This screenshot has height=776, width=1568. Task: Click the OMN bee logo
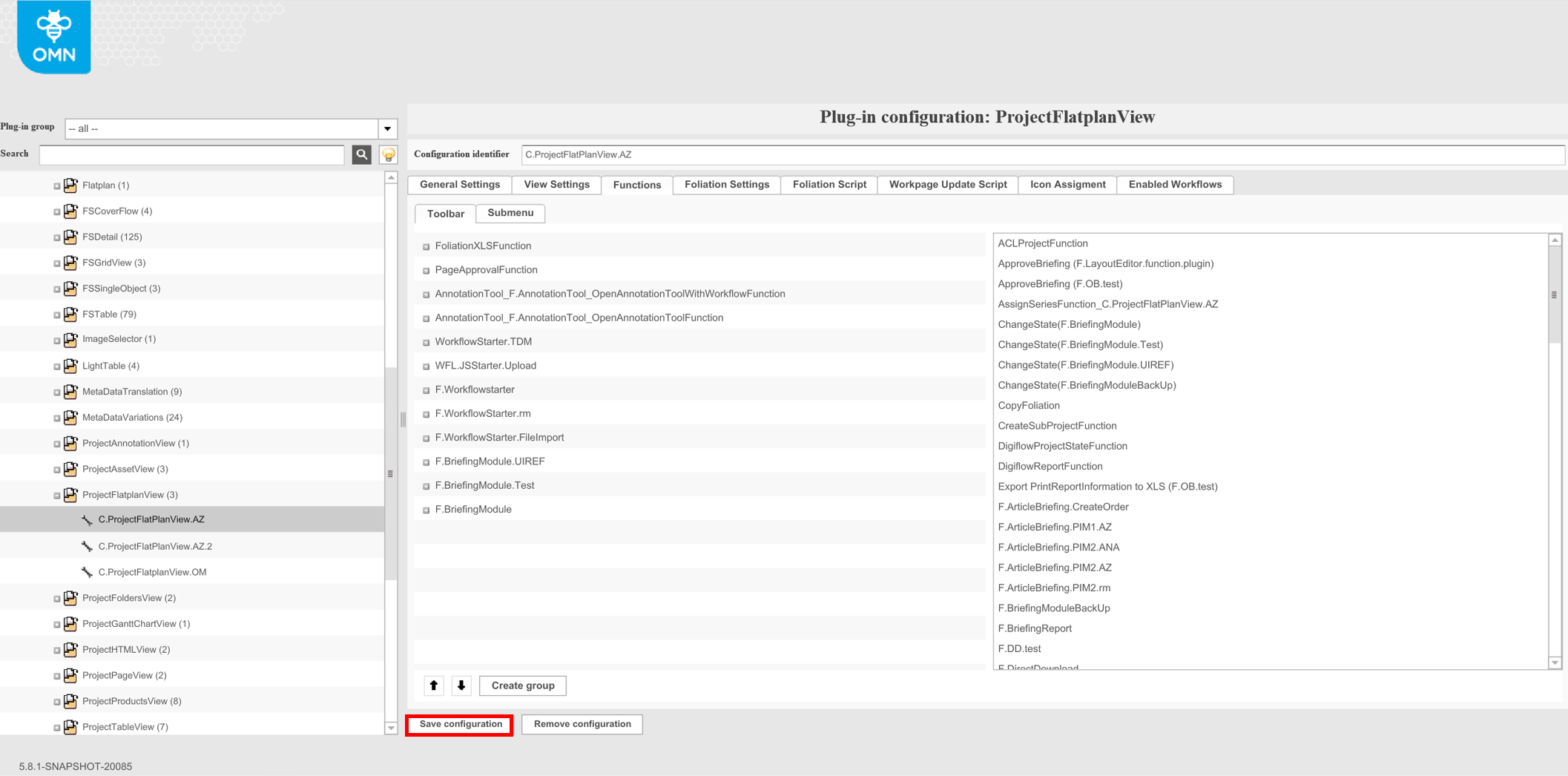point(54,37)
